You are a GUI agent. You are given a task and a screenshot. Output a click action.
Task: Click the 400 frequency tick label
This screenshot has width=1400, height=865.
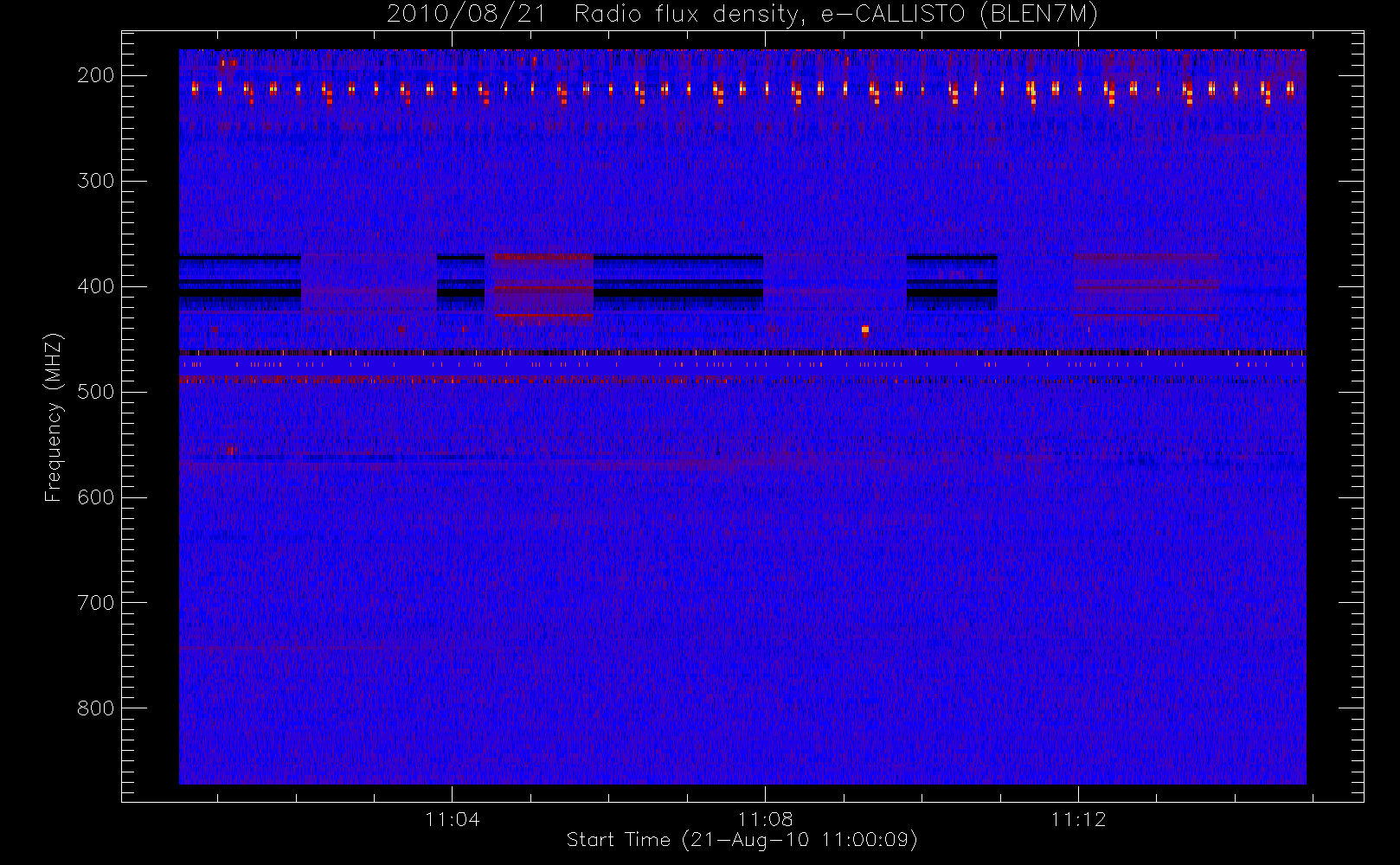[96, 286]
